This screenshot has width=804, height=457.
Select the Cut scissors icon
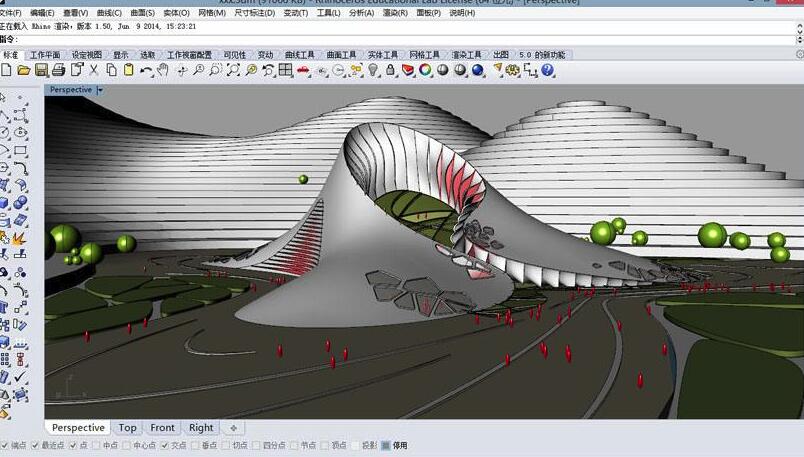[x=94, y=70]
